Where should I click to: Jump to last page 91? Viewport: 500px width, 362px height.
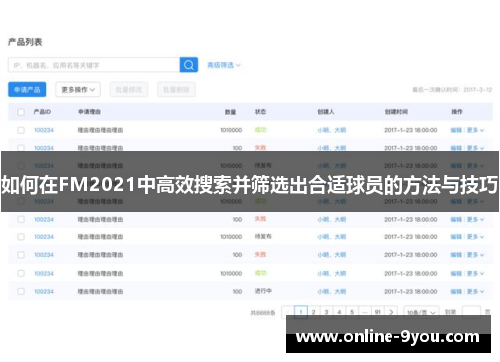pyautogui.click(x=378, y=312)
